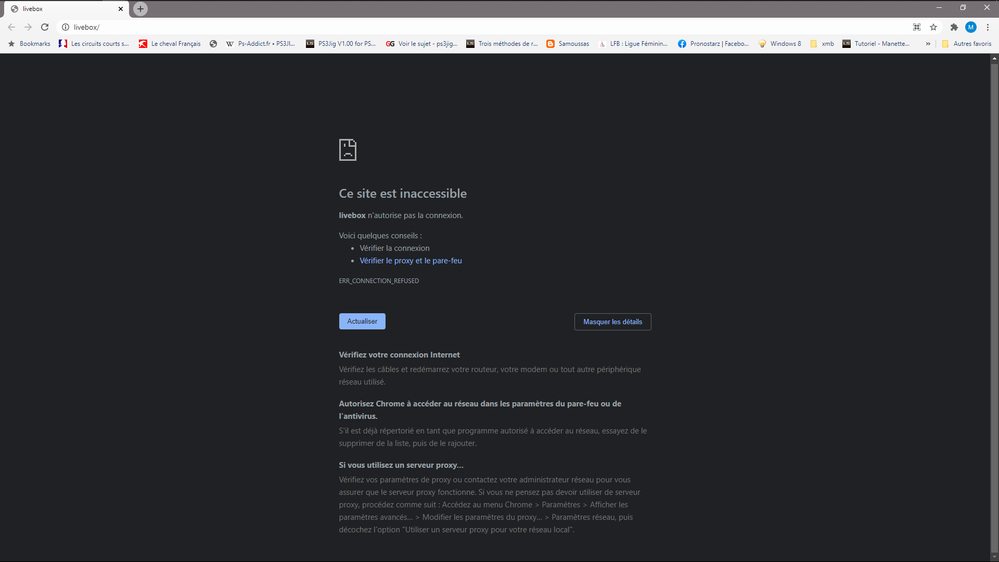Open Pronostarz Facebook bookmark
This screenshot has height=562, width=999.
714,43
